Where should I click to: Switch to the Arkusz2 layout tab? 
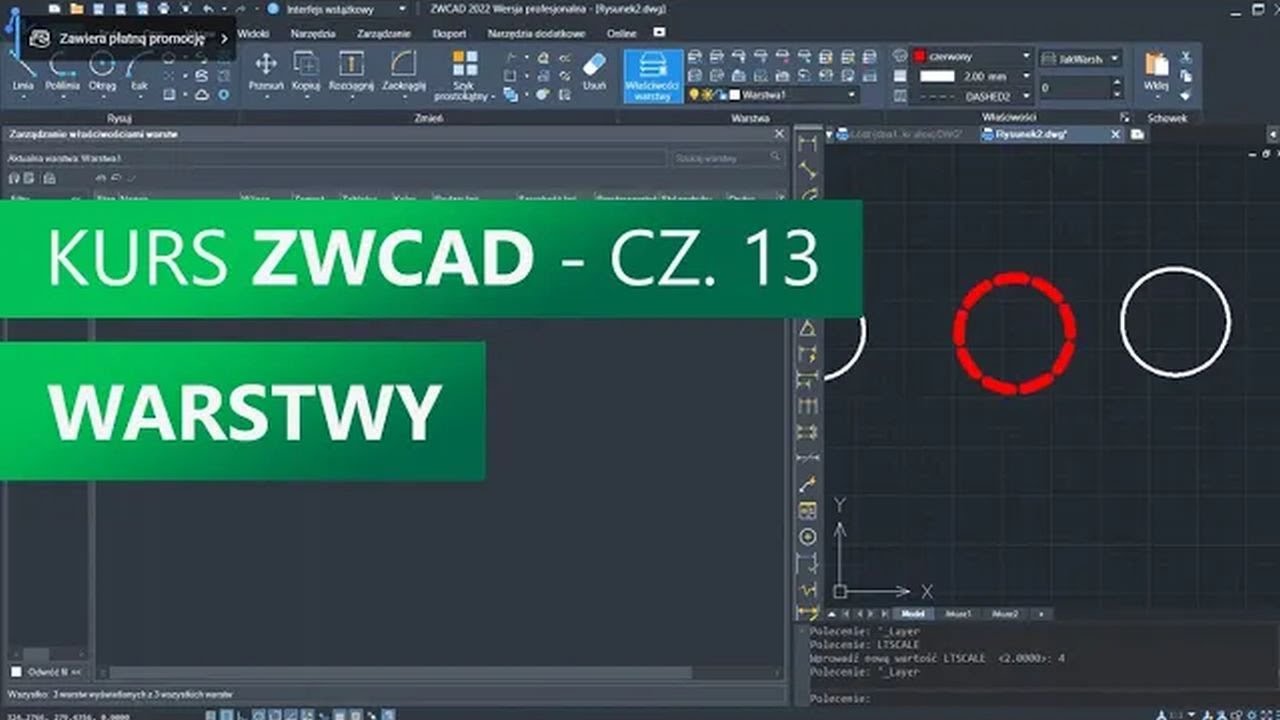click(x=1004, y=613)
